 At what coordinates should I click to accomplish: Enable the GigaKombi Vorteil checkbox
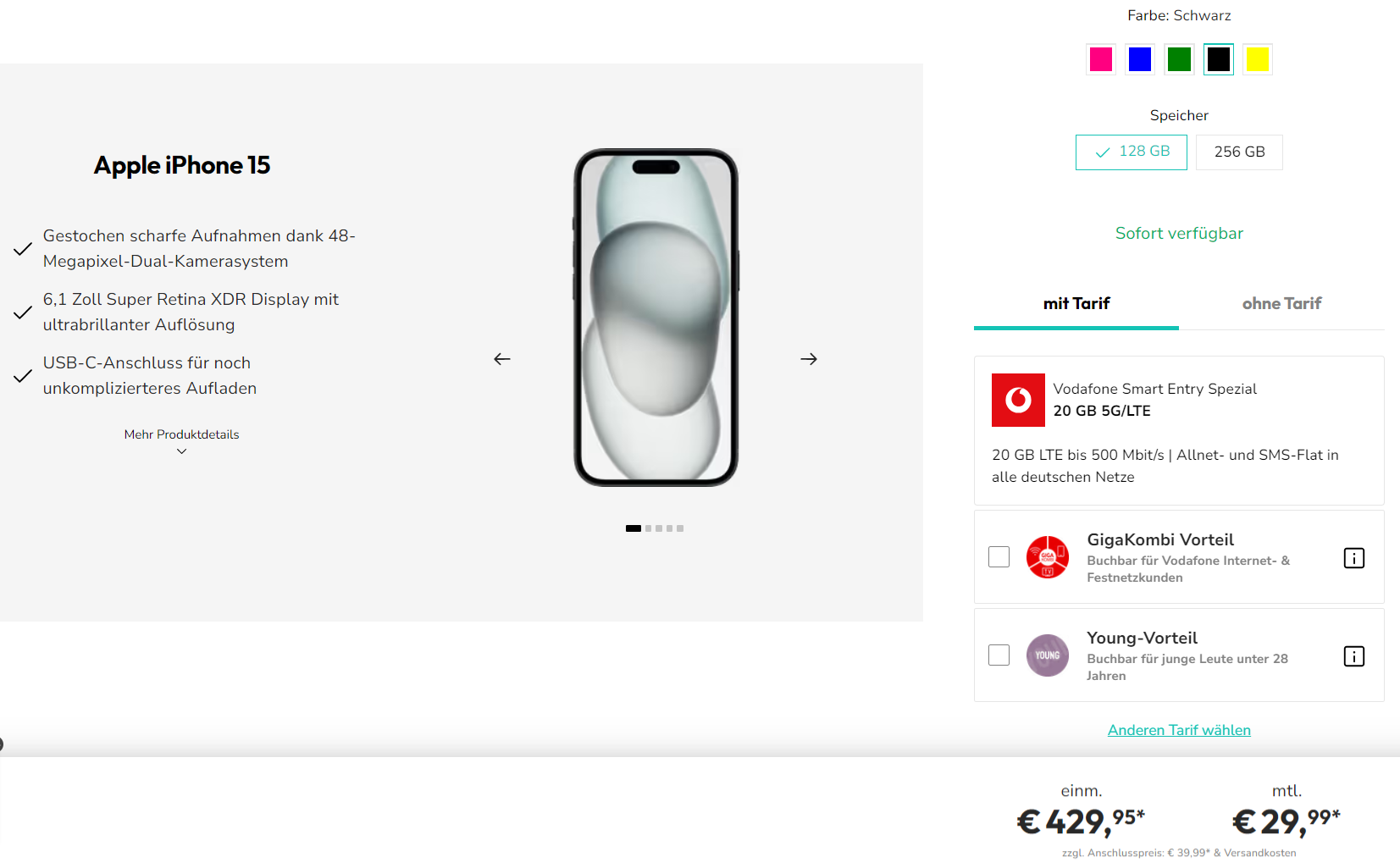(x=999, y=556)
